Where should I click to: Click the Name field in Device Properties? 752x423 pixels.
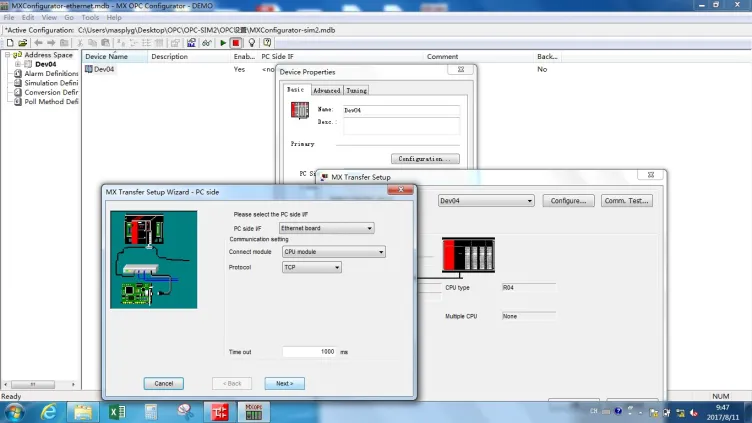401,110
